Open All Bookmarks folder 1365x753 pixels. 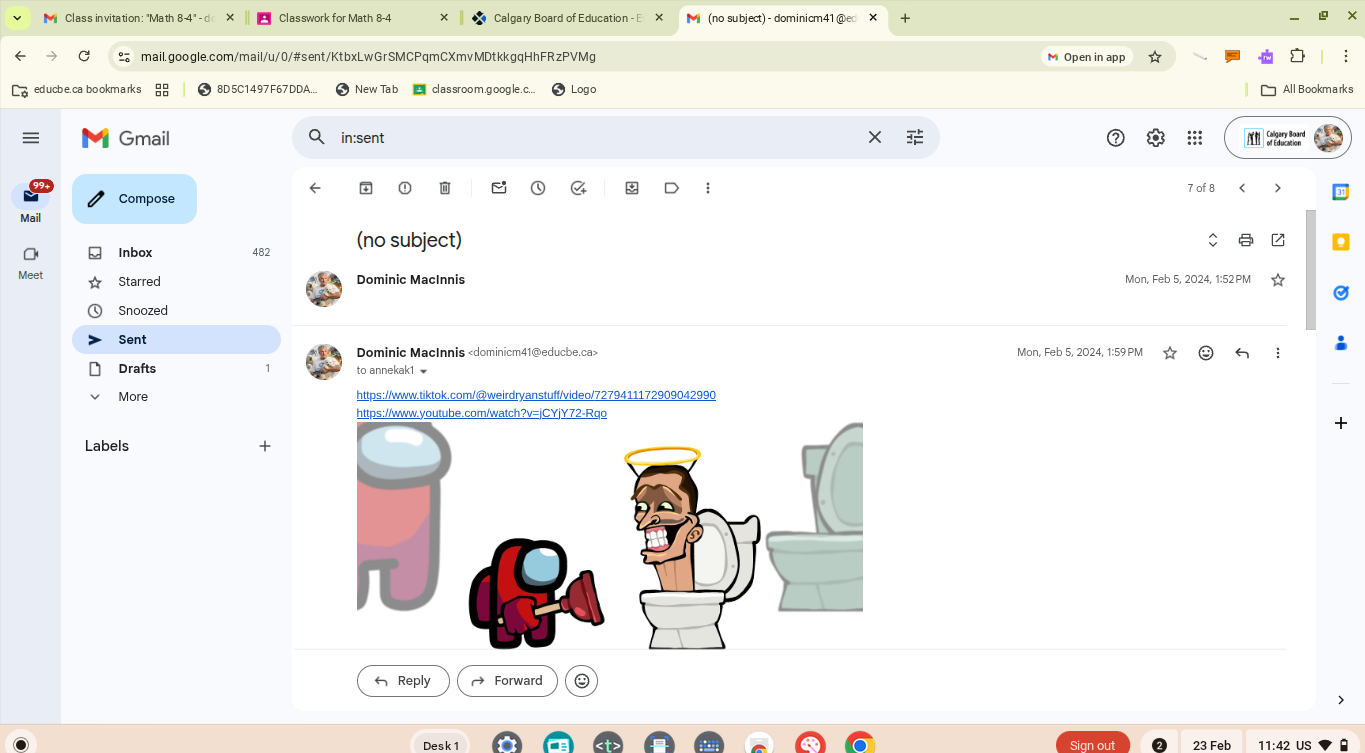point(1307,89)
